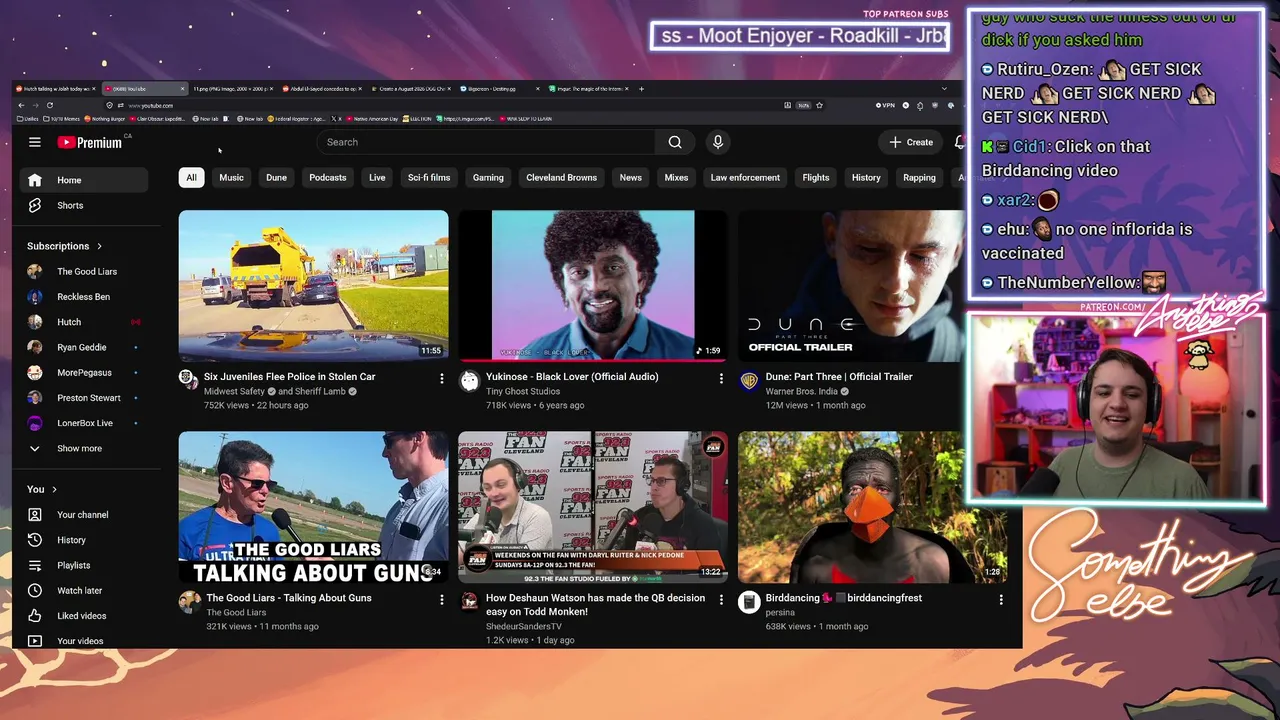Open LonerBox Live channel from sidebar
The height and width of the screenshot is (720, 1280).
point(84,423)
